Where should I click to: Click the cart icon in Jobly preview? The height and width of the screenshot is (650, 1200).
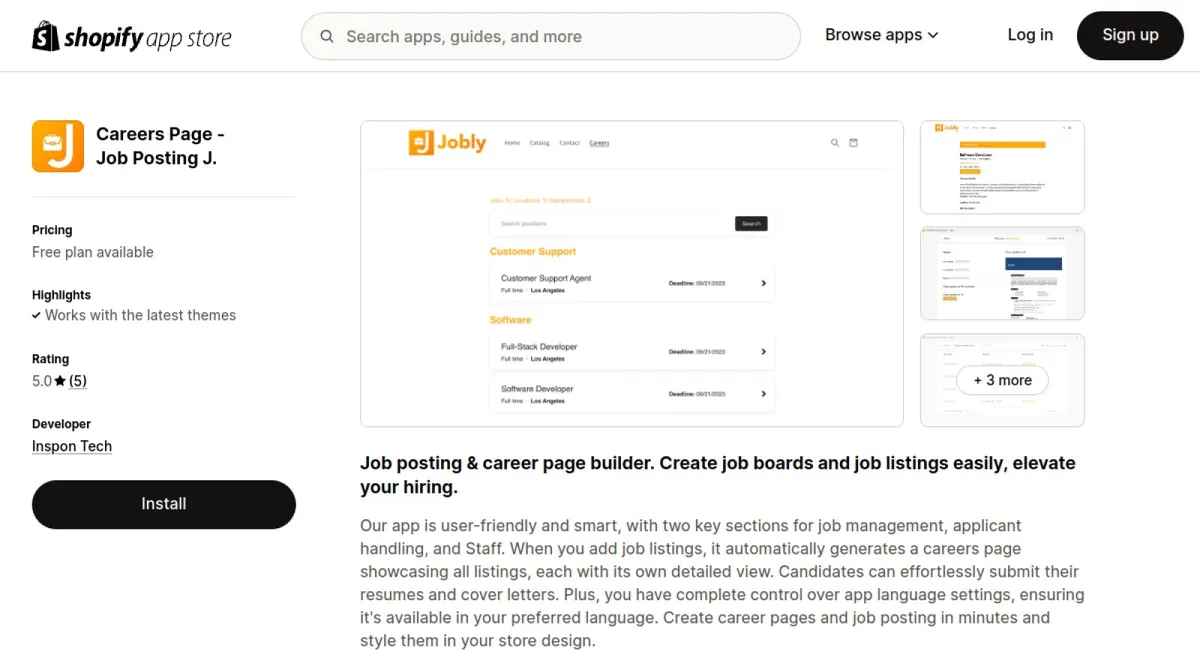coord(853,143)
